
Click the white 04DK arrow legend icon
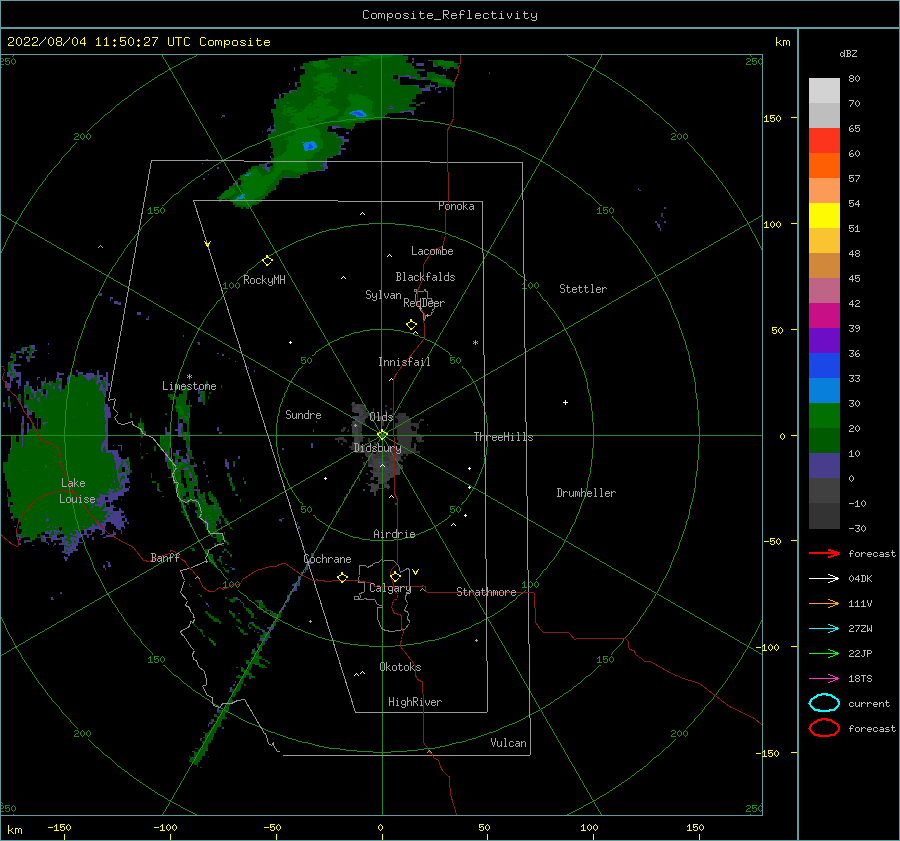[824, 578]
